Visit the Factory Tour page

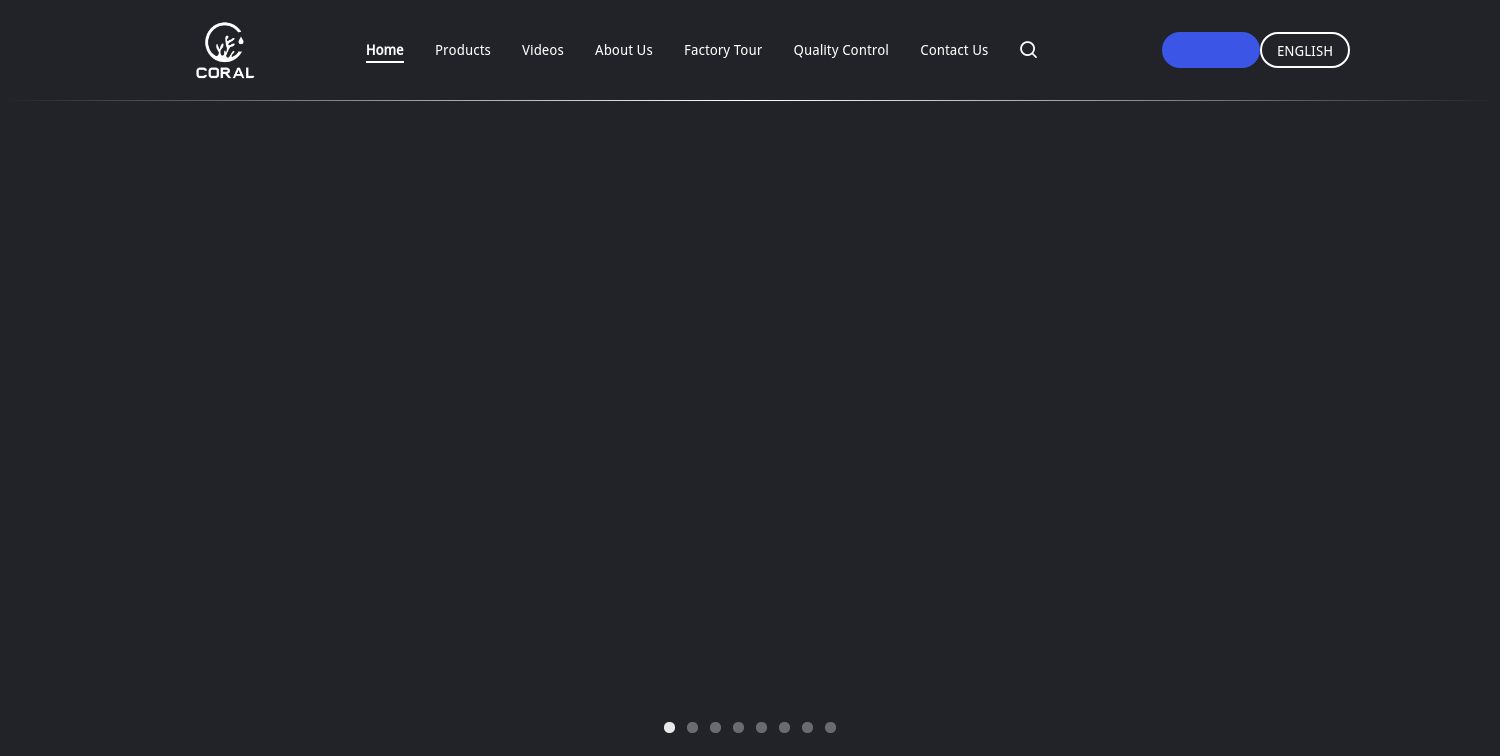[x=723, y=50]
